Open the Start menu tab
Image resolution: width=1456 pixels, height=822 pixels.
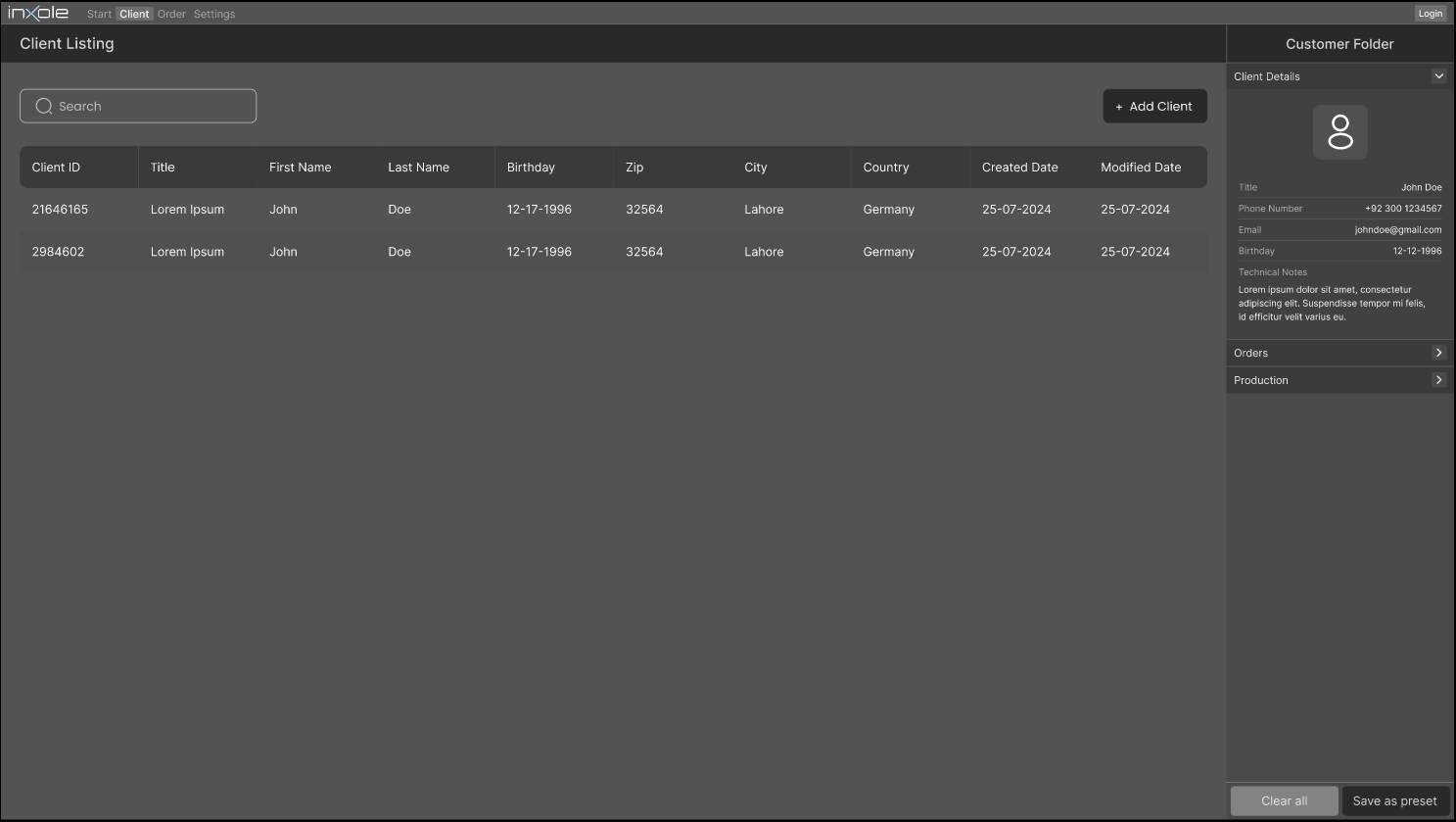(99, 14)
